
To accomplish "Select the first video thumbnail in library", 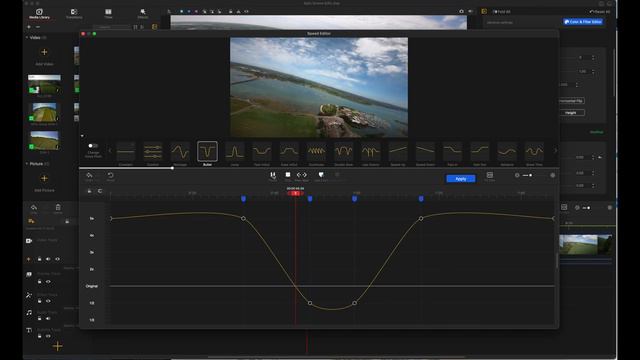I will [44, 84].
